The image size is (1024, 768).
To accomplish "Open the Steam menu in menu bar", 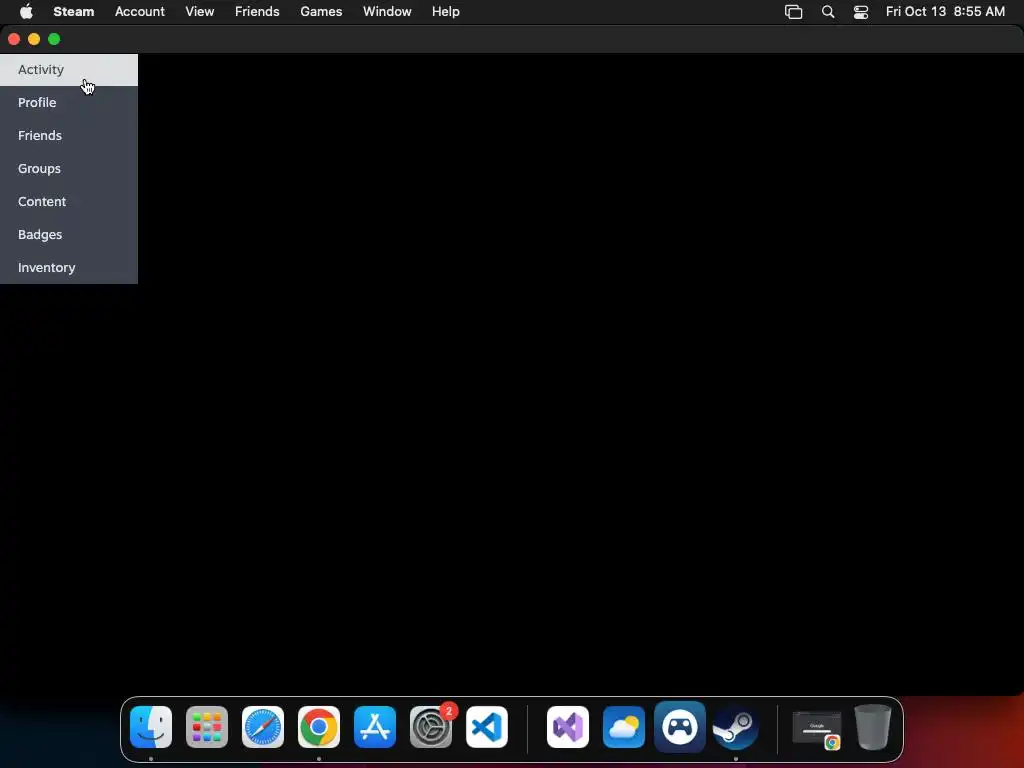I will [74, 12].
